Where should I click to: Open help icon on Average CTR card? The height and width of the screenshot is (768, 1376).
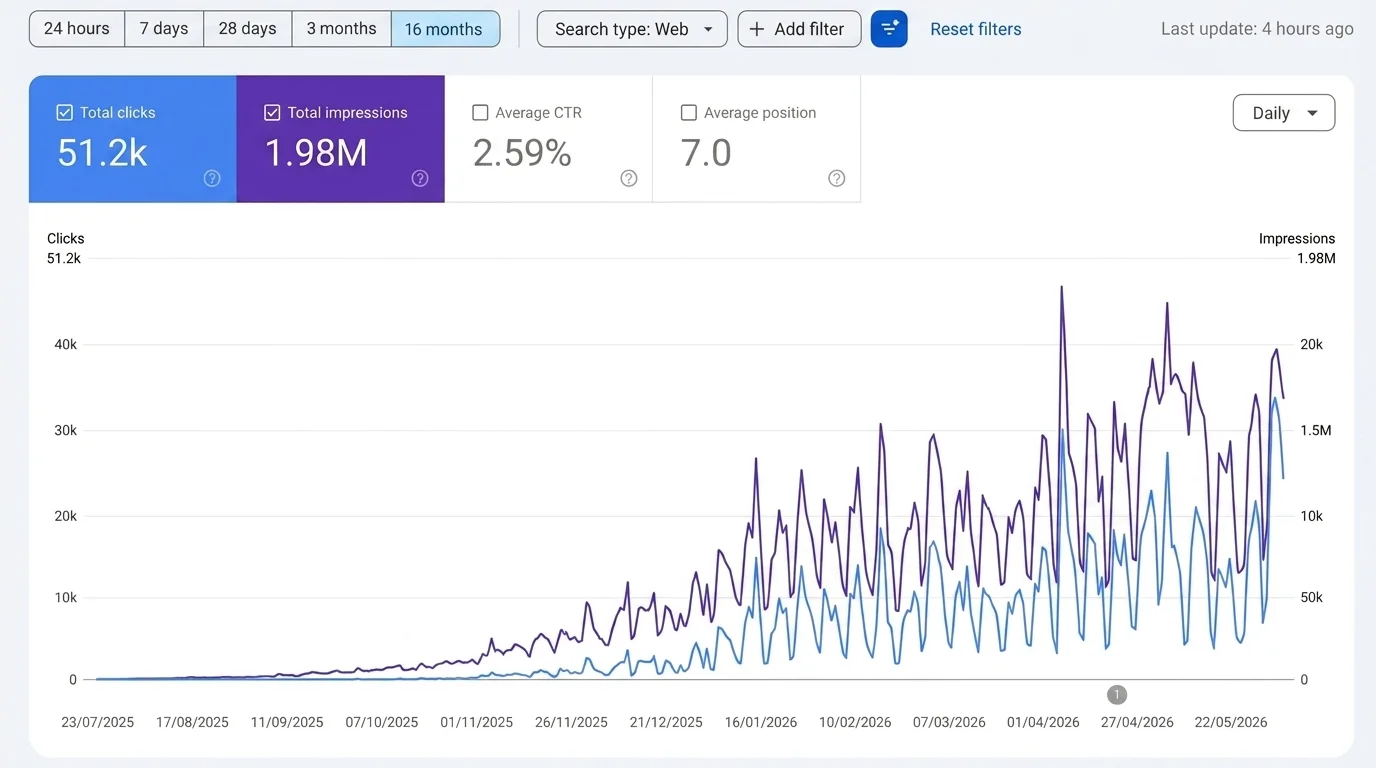click(x=629, y=178)
